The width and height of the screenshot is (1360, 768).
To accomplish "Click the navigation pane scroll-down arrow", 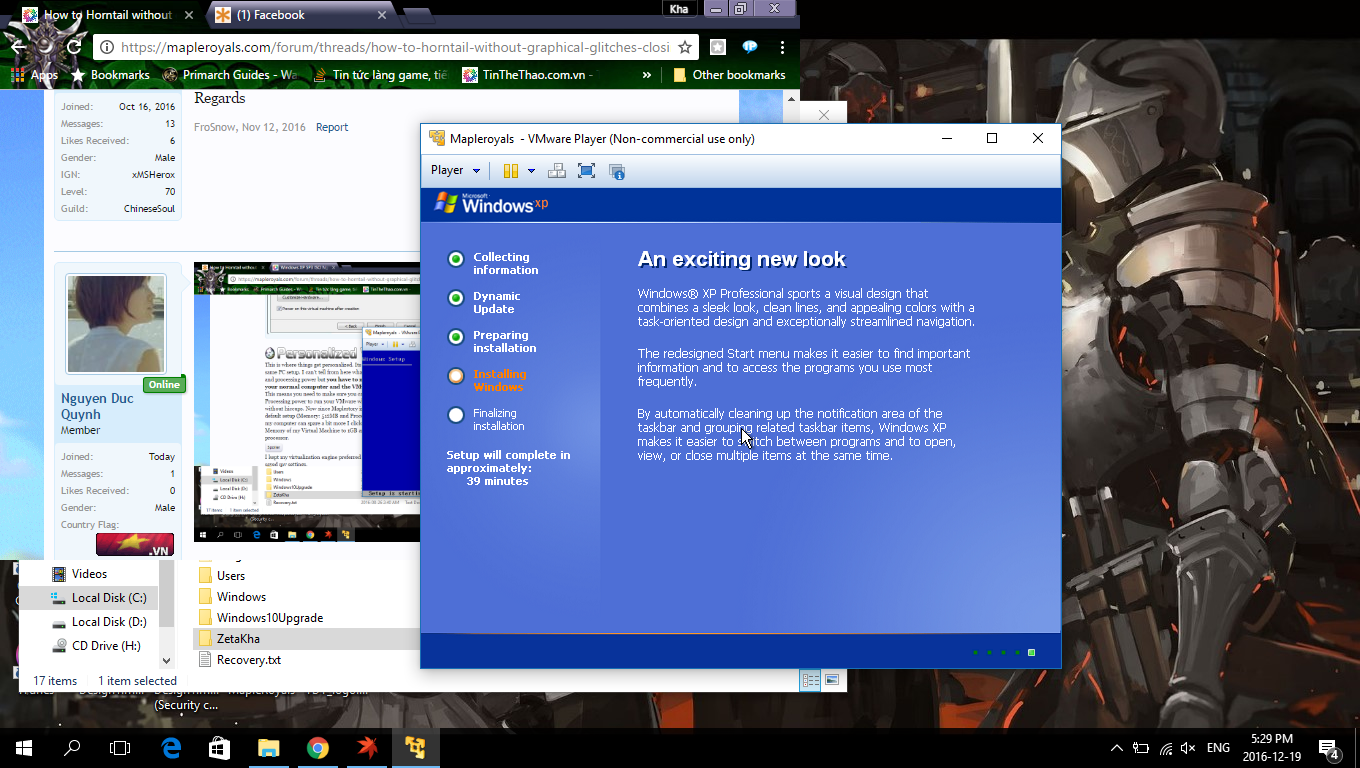I will point(166,660).
